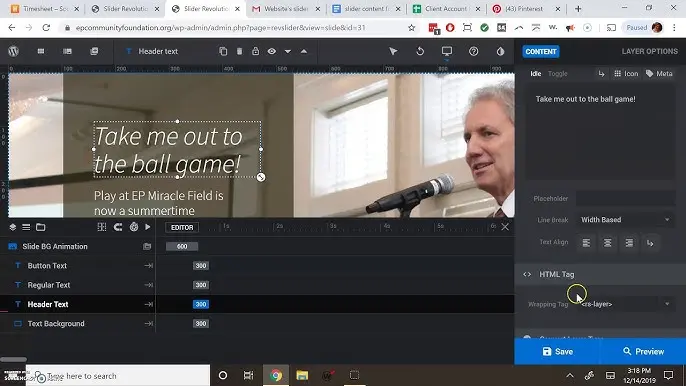The image size is (686, 386).
Task: Open the Layer name Header text field
Action: pos(158,51)
